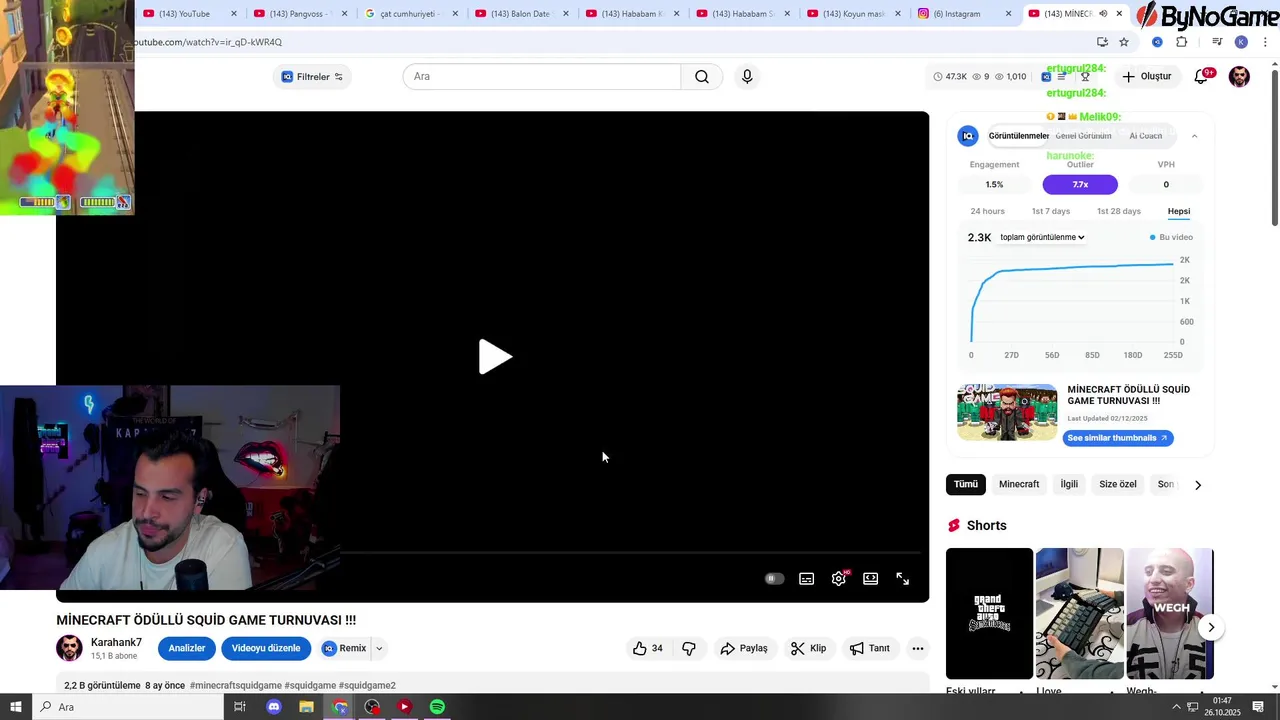Image resolution: width=1280 pixels, height=720 pixels.
Task: Click the Ara search input field
Action: [541, 77]
